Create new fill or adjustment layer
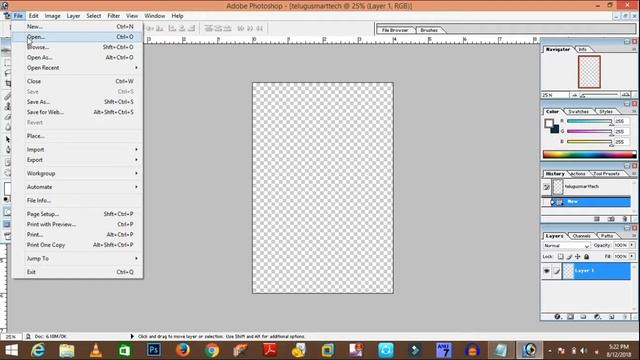 598,317
